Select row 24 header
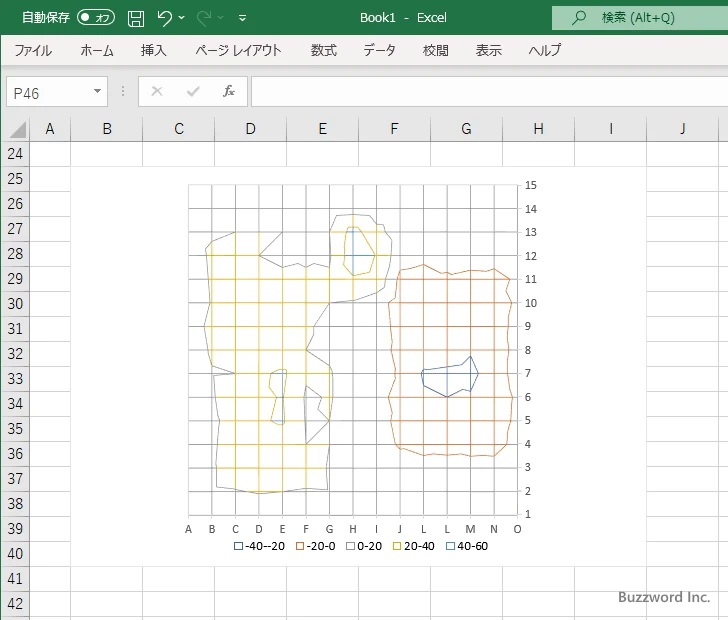The image size is (728, 620). tap(15, 154)
